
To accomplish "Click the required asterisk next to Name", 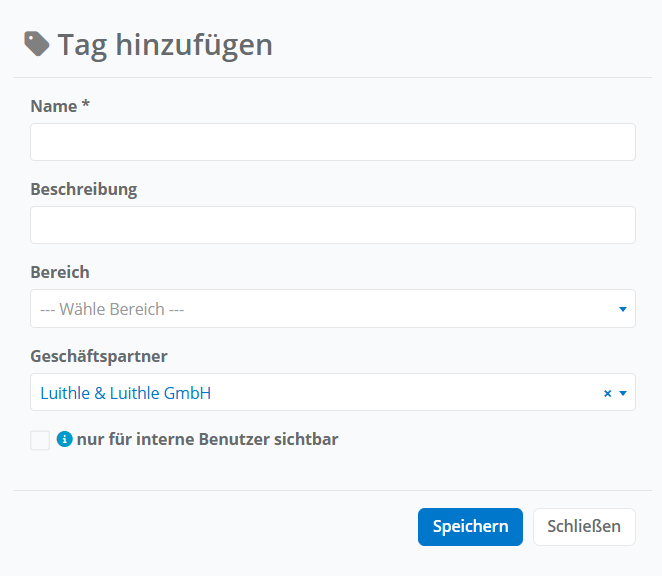I will (x=86, y=106).
